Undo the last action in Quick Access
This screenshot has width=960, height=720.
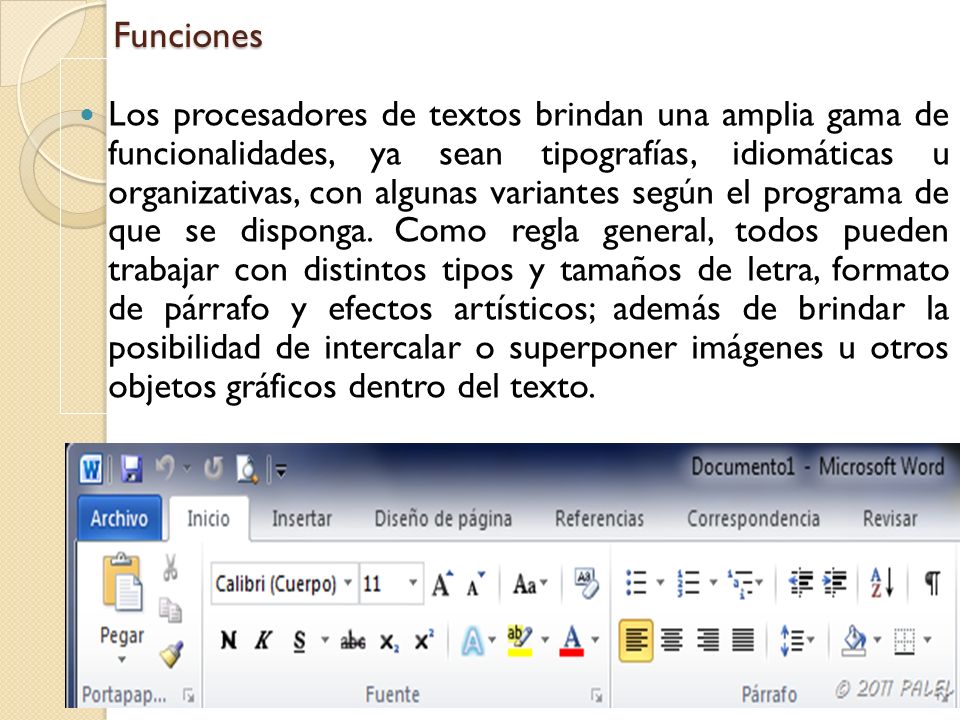coord(165,469)
